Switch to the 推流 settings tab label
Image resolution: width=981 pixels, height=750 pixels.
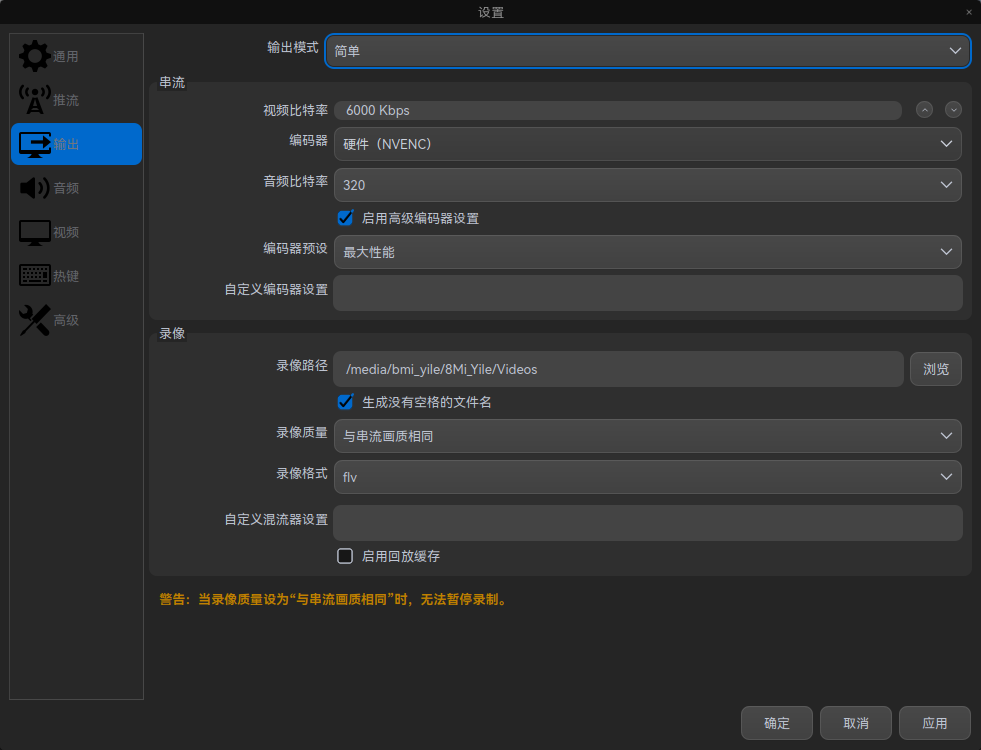(x=66, y=101)
